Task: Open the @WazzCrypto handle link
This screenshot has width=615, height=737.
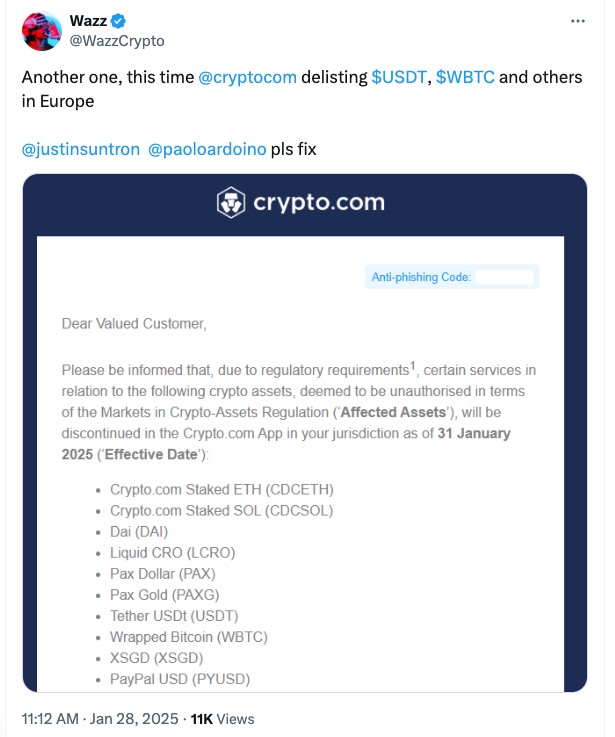Action: click(117, 41)
